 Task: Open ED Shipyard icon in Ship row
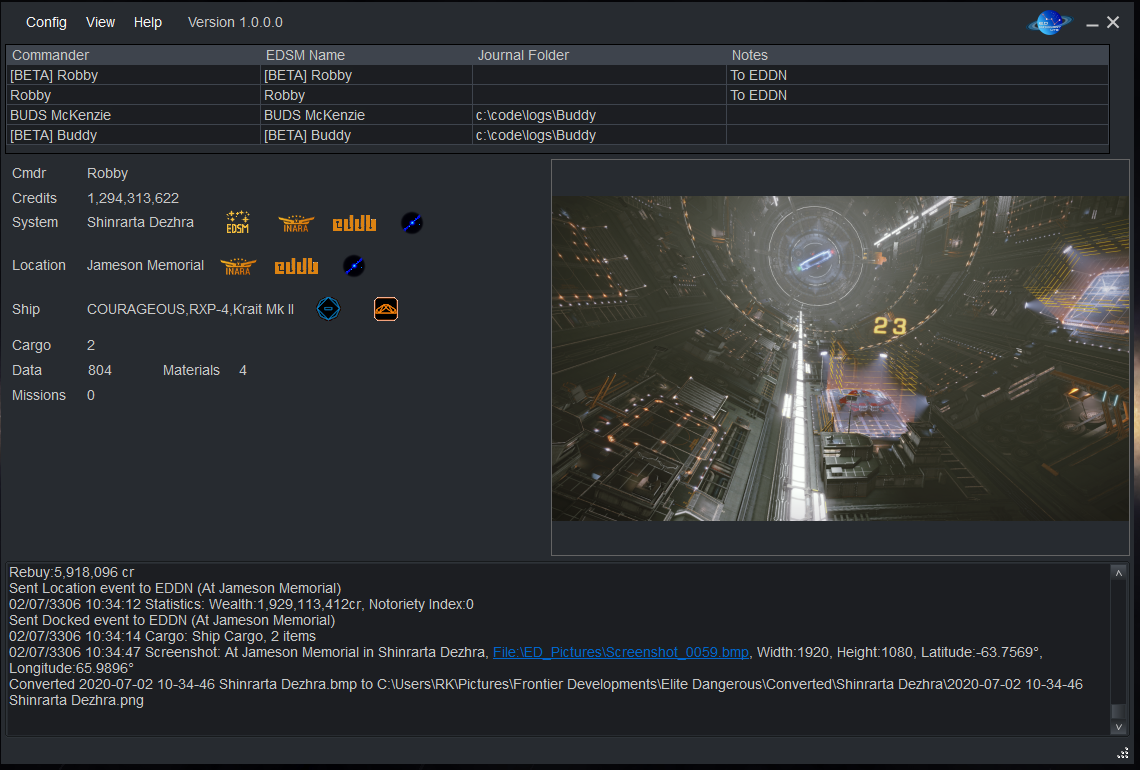point(386,309)
